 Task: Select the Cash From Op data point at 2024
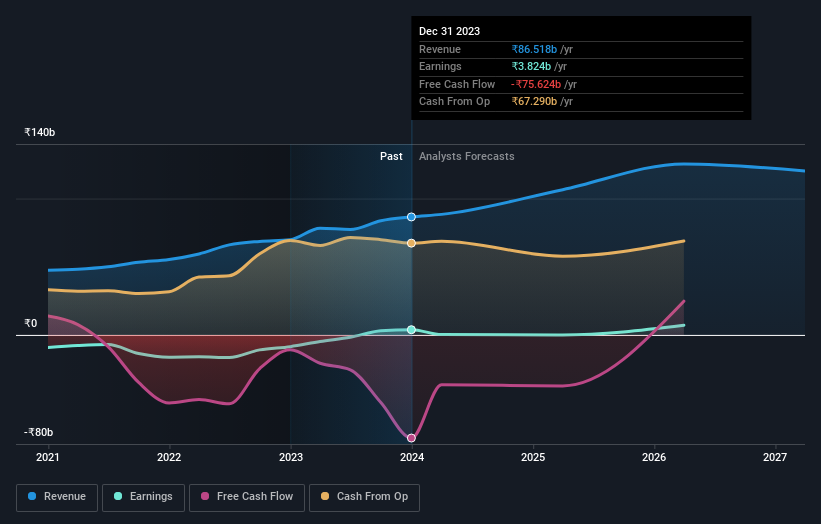412,243
